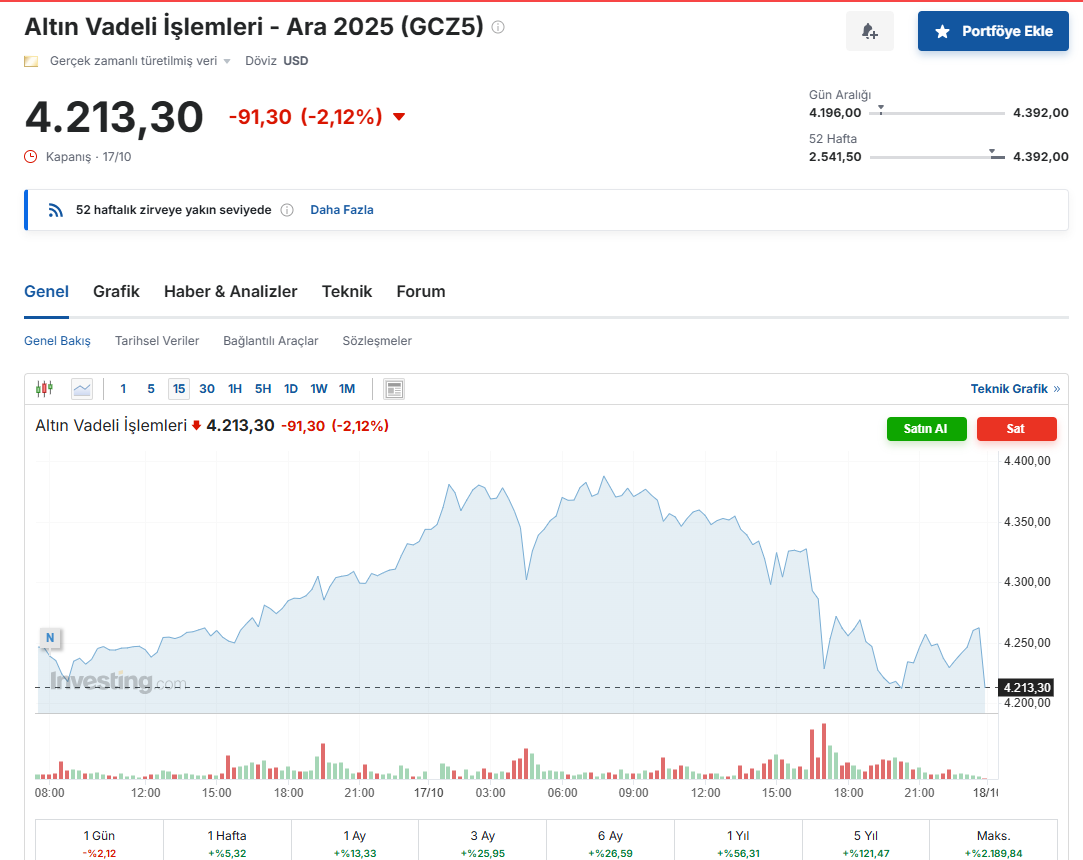The width and height of the screenshot is (1083, 860).
Task: Switch to the Teknik tab
Action: (346, 292)
